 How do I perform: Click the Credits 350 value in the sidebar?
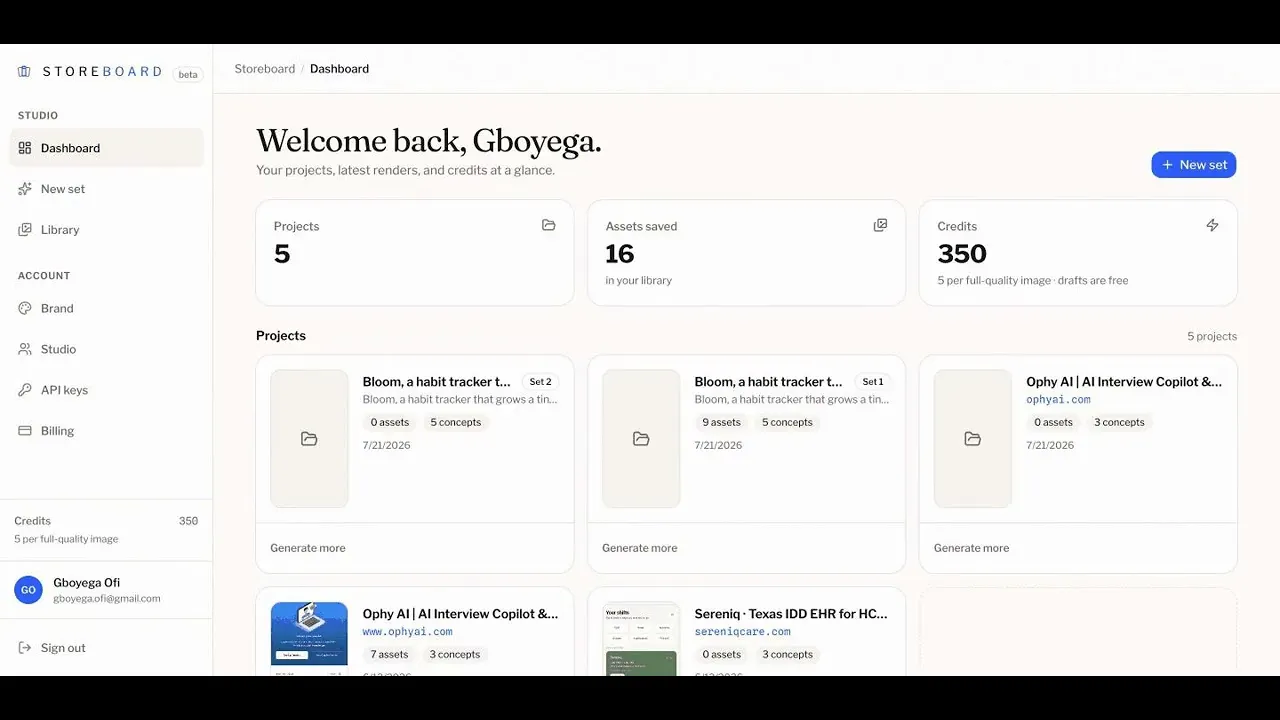[188, 521]
